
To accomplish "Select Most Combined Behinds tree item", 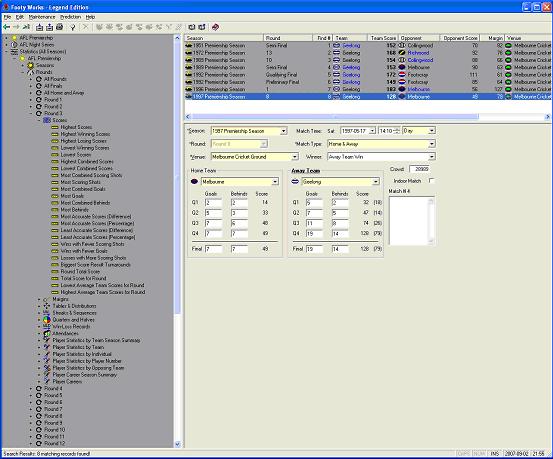I will point(85,203).
